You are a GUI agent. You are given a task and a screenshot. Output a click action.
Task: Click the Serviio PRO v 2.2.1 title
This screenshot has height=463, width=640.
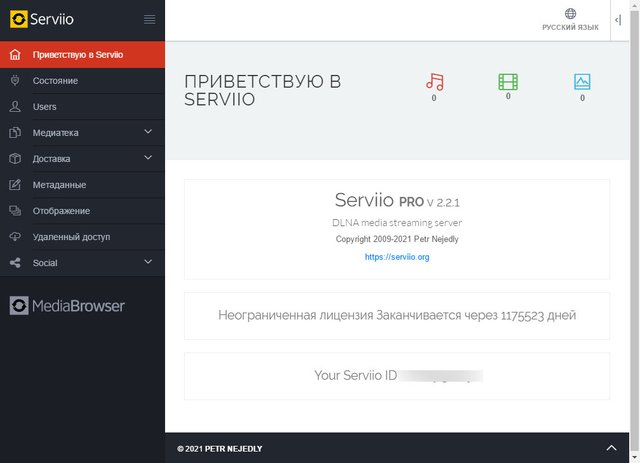point(397,200)
